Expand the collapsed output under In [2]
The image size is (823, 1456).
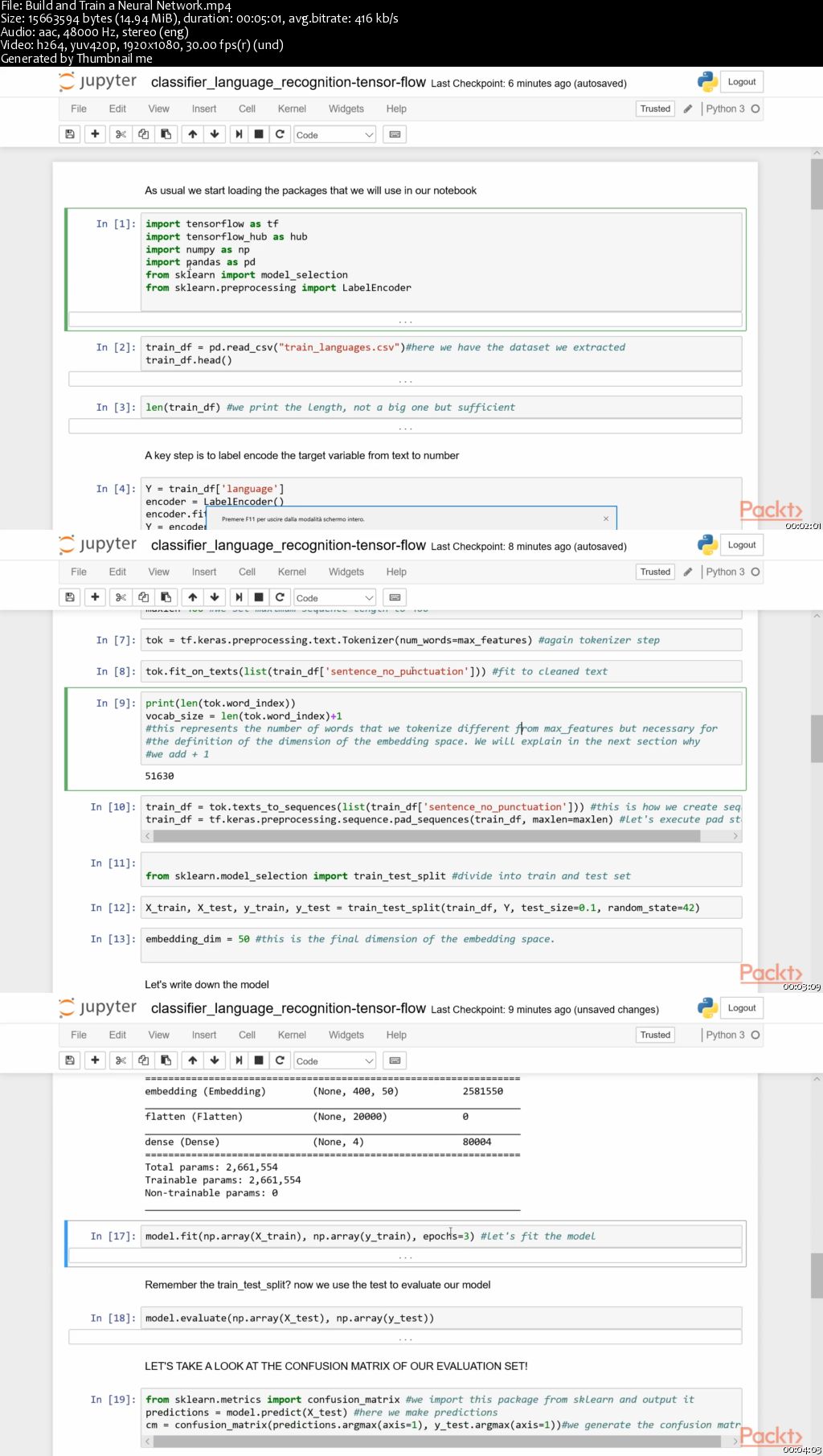[405, 379]
